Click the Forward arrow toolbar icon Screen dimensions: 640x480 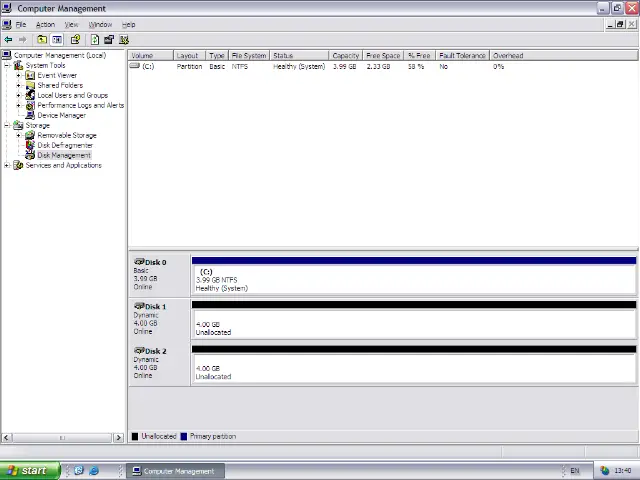pyautogui.click(x=22, y=40)
